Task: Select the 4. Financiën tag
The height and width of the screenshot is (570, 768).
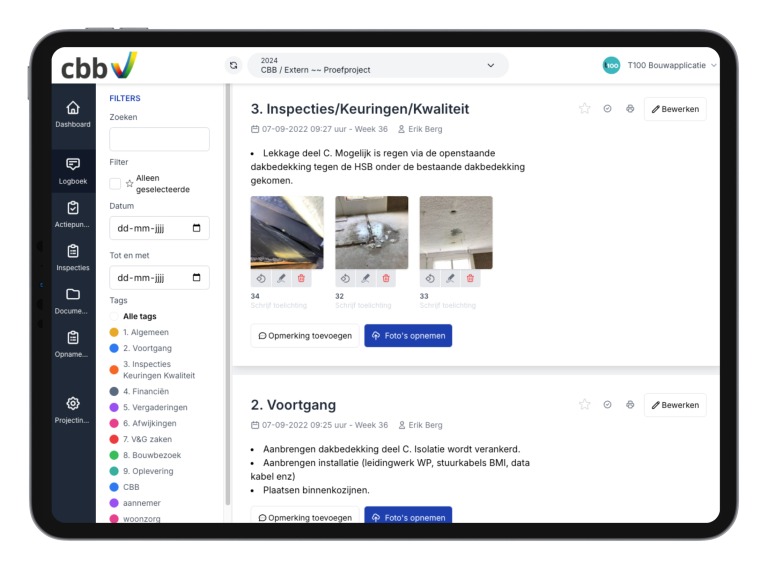Action: click(140, 391)
